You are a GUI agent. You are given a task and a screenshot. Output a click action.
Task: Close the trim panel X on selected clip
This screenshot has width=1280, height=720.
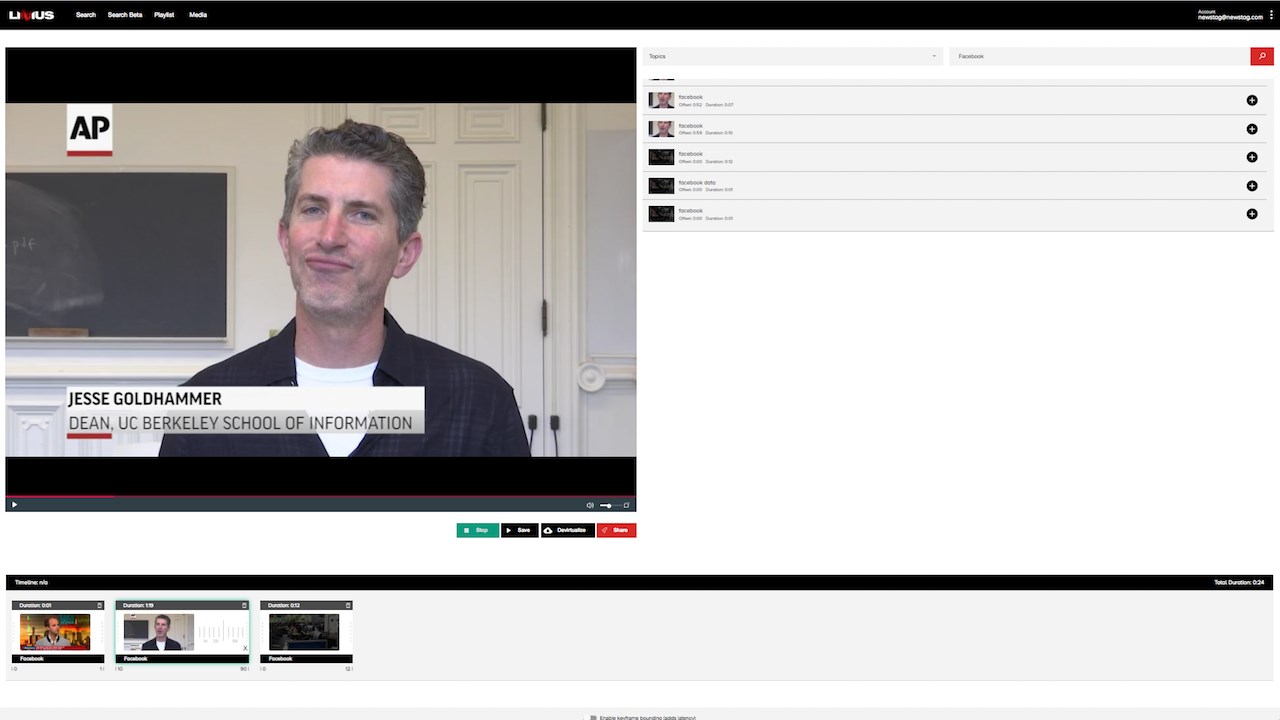(245, 648)
